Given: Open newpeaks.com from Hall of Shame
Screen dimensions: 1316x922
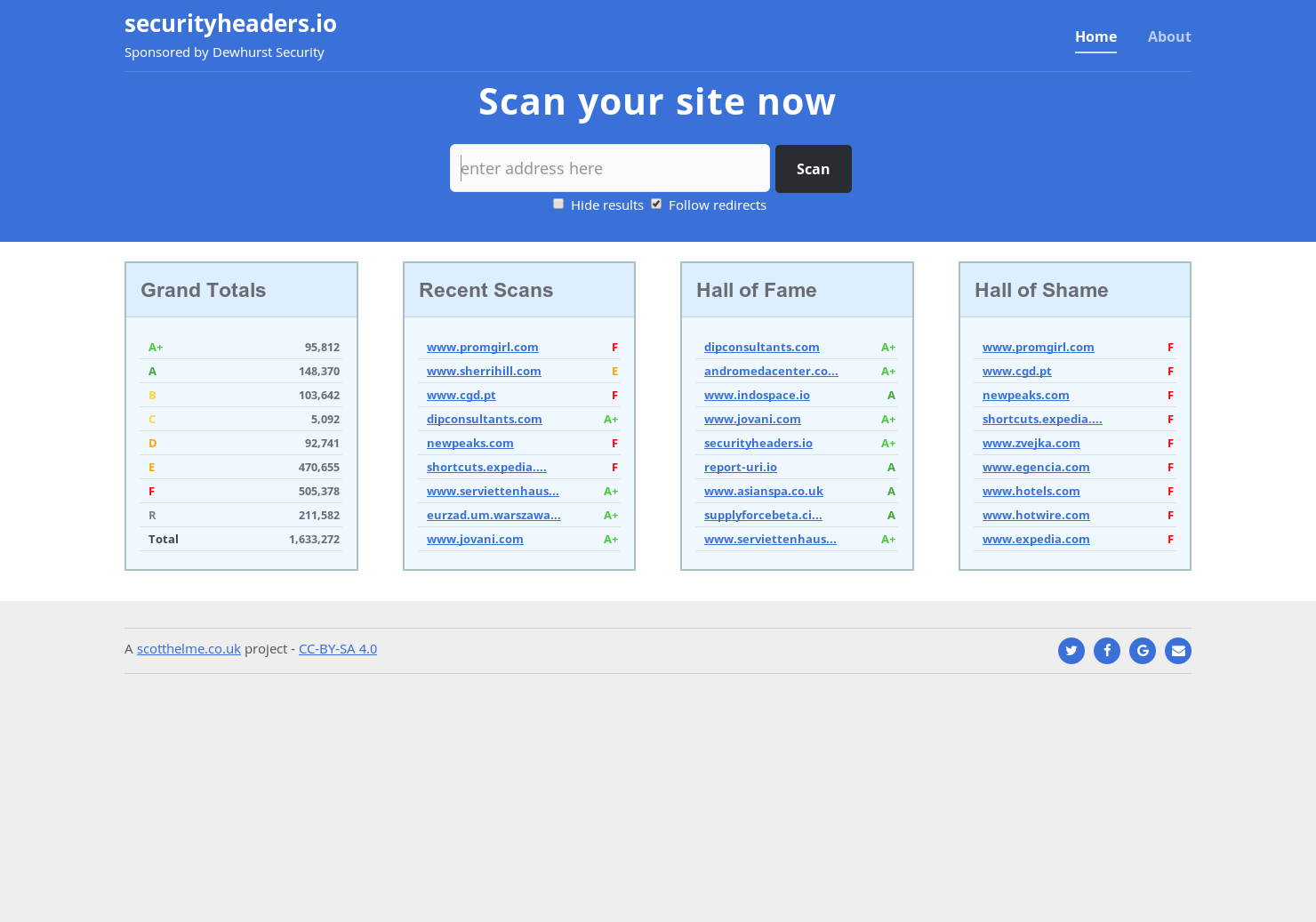Looking at the screenshot, I should click(x=1026, y=395).
